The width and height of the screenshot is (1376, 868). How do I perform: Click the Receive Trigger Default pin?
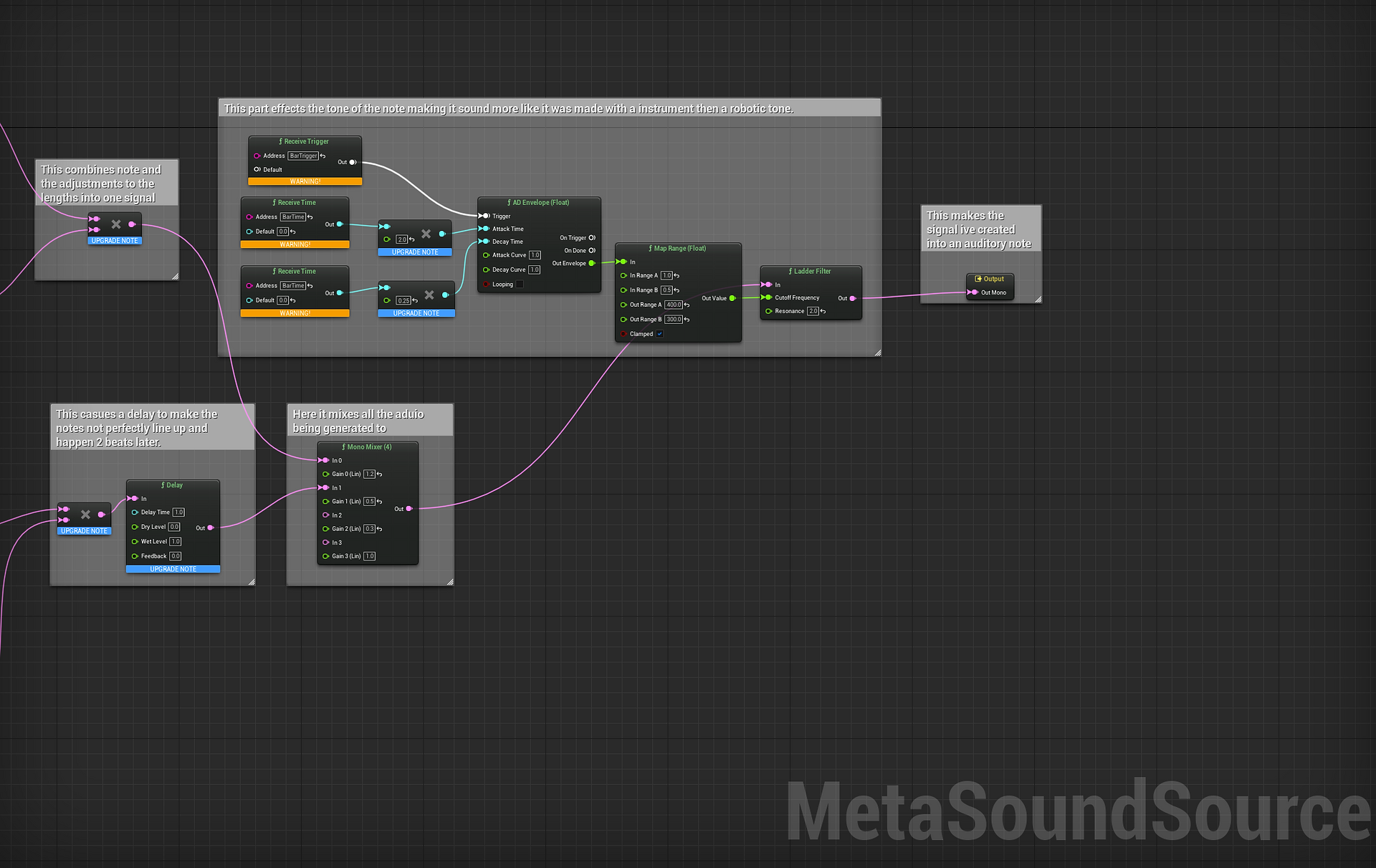pos(257,170)
